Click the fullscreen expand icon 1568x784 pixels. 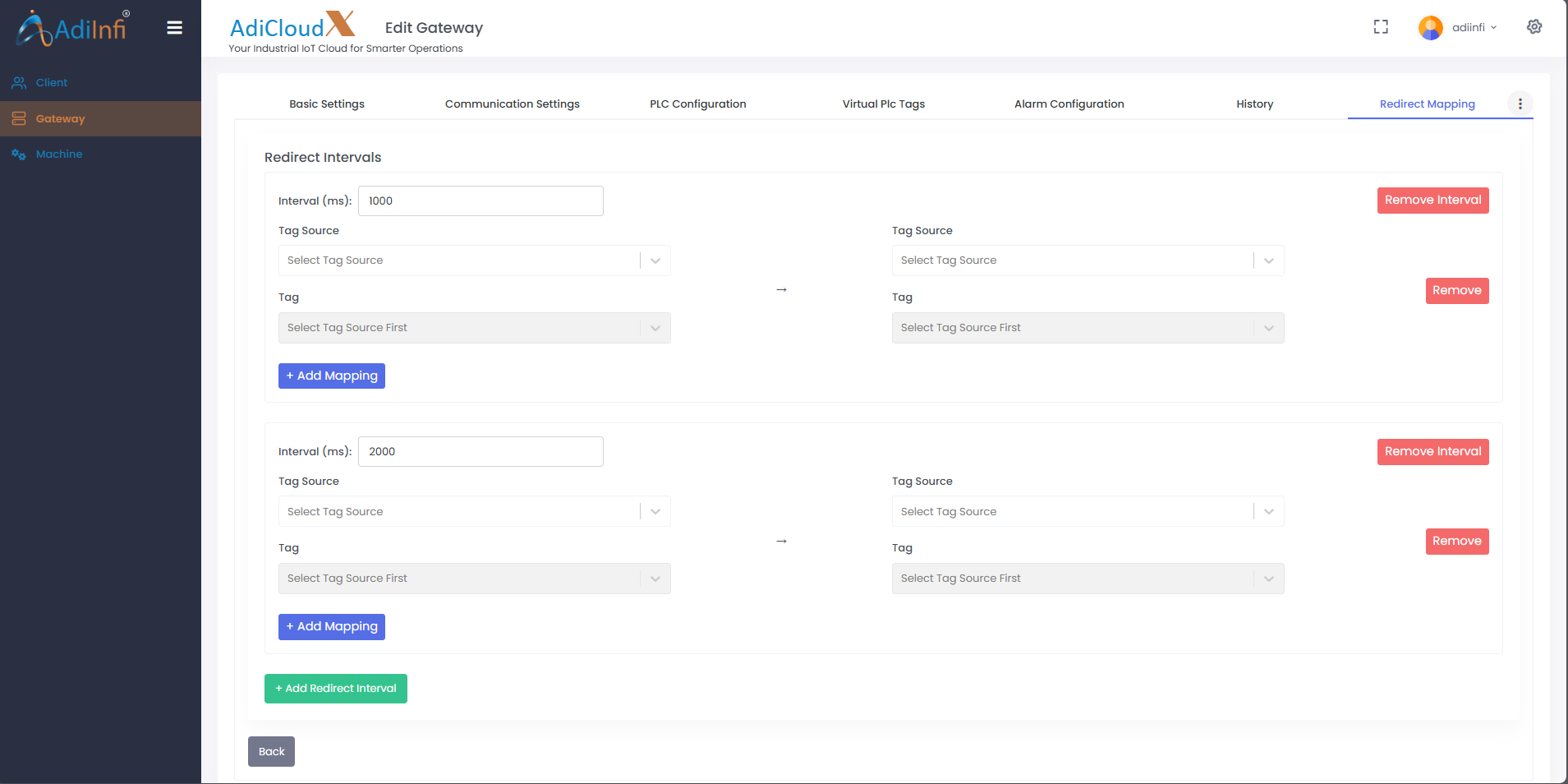pyautogui.click(x=1381, y=27)
